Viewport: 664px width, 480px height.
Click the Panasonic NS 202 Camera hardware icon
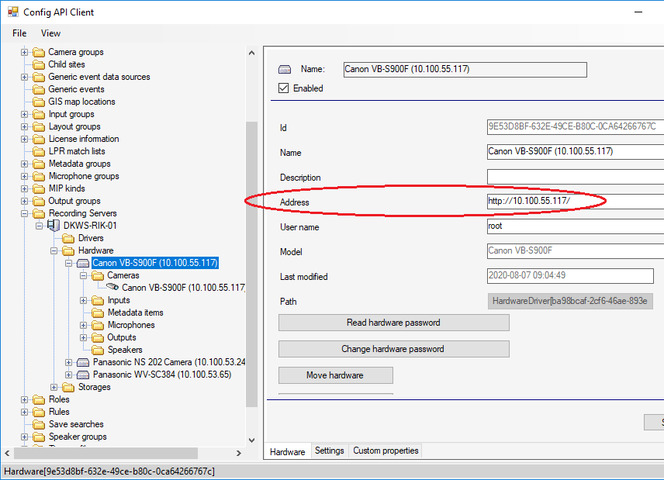coord(83,362)
